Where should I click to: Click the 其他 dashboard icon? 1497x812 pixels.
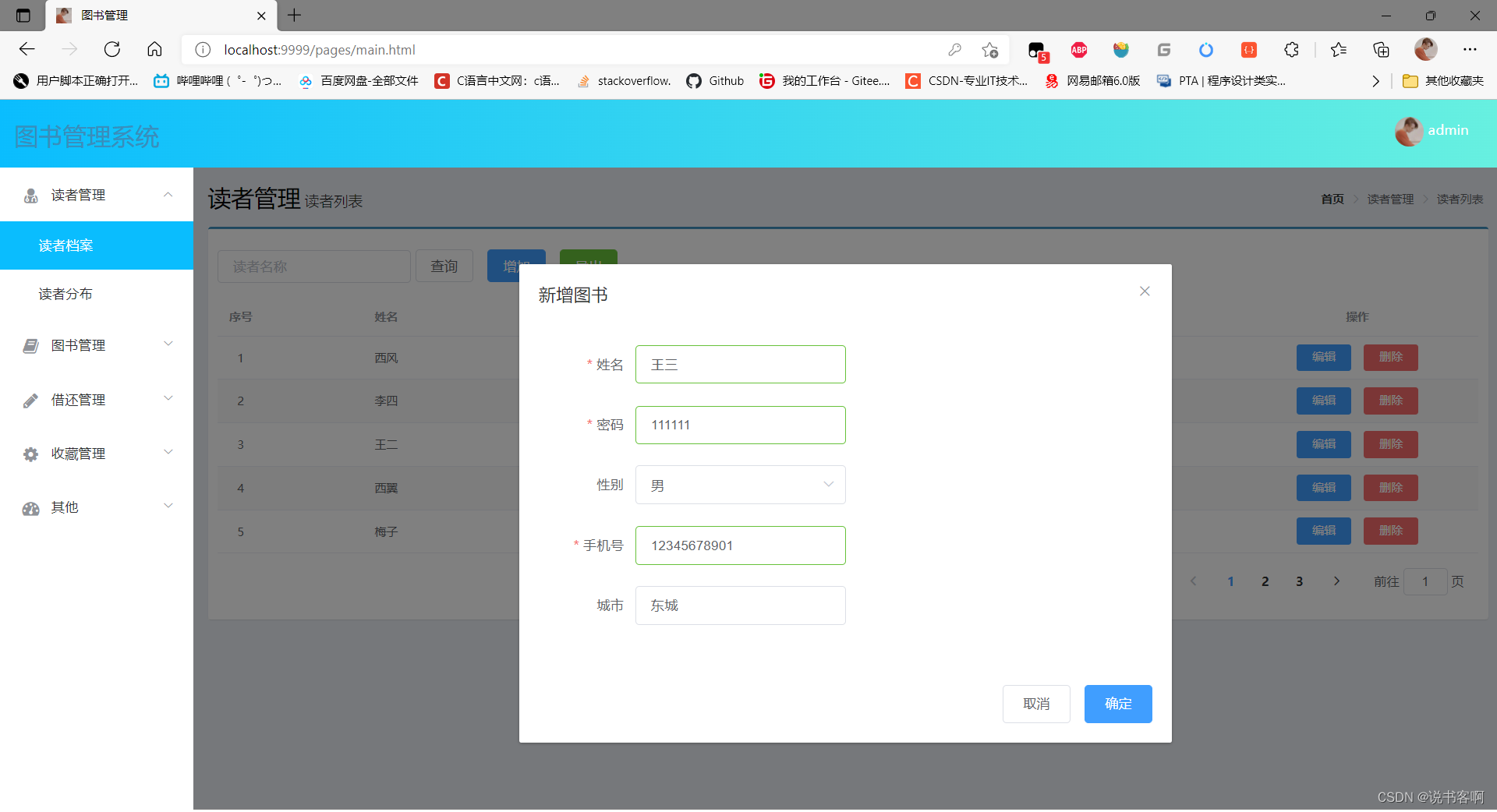click(x=30, y=508)
